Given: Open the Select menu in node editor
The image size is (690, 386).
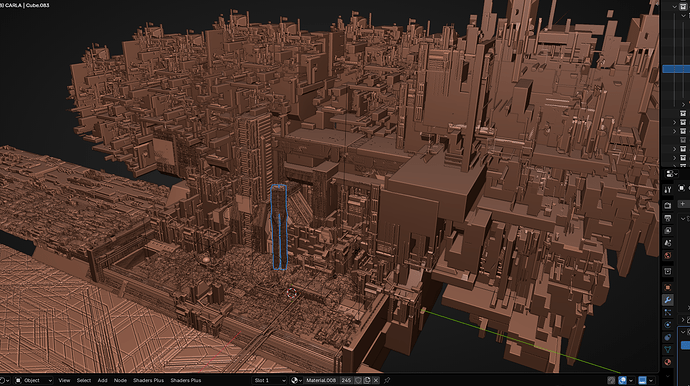Looking at the screenshot, I should pyautogui.click(x=84, y=380).
